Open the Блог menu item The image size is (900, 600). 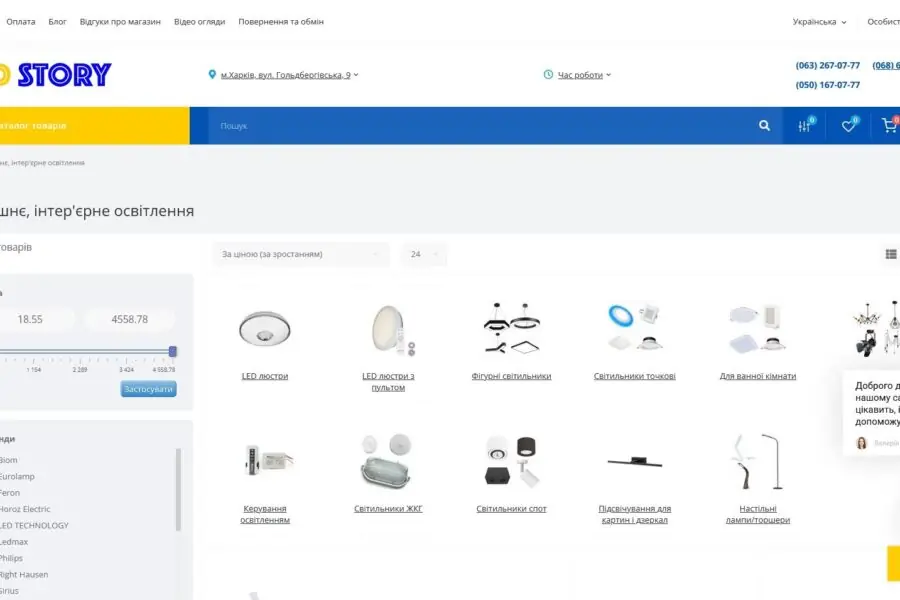58,21
